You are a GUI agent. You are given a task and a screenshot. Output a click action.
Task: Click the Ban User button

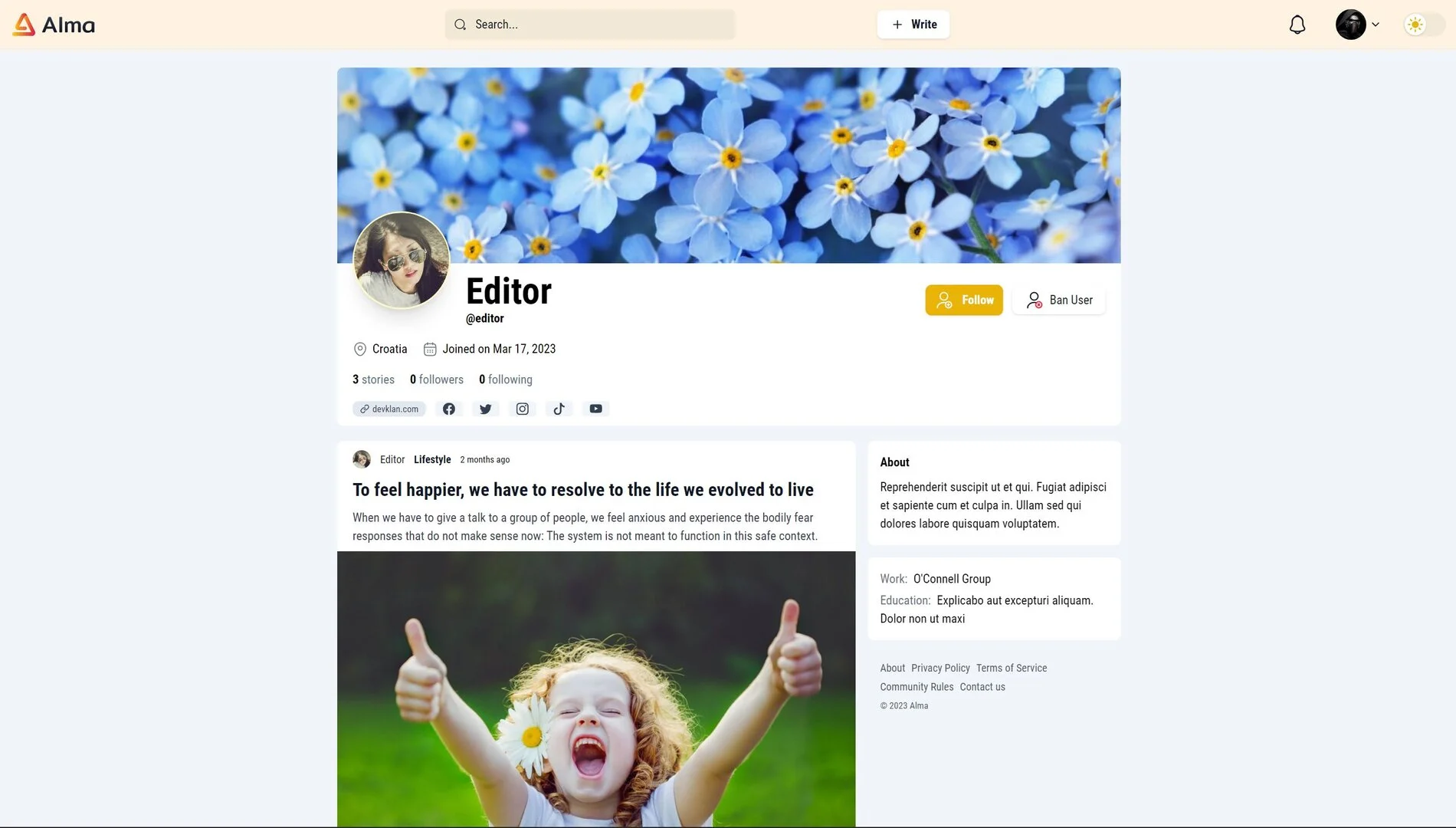coord(1059,300)
